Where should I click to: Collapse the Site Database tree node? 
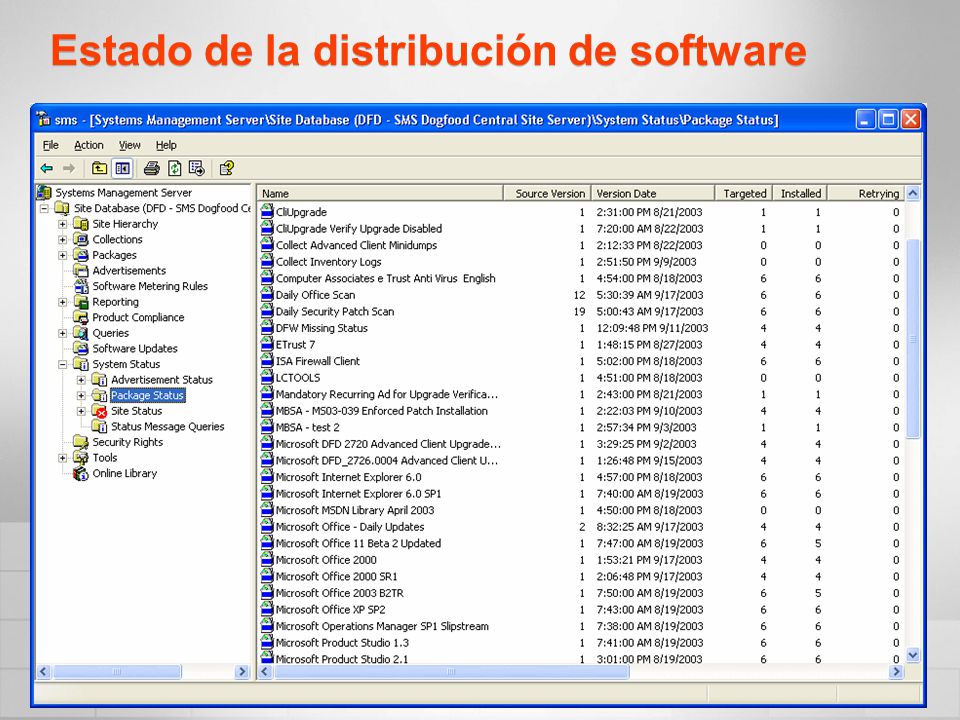(x=44, y=209)
